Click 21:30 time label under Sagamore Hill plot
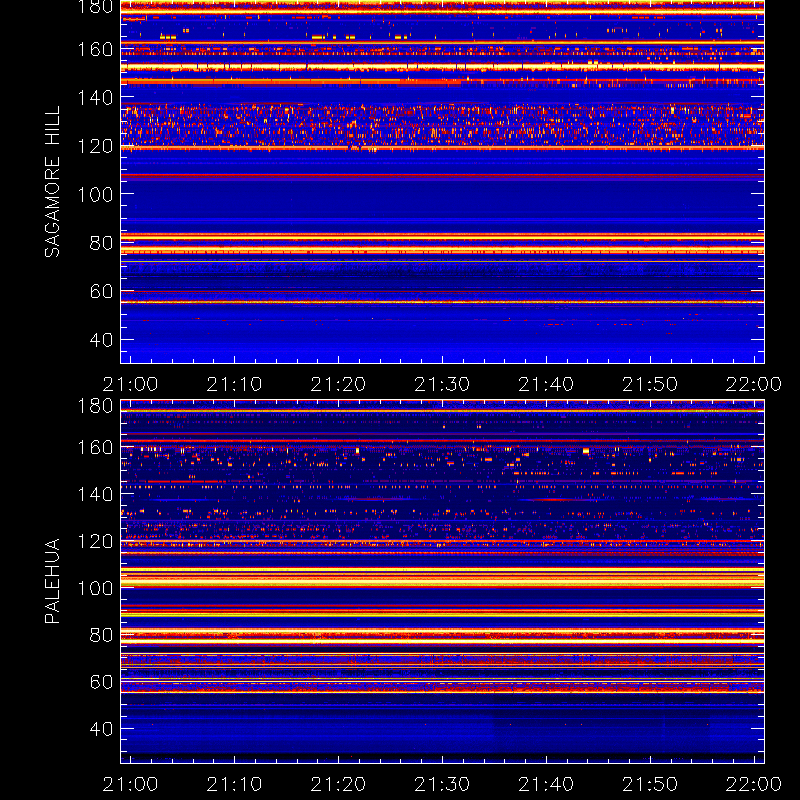Image resolution: width=800 pixels, height=800 pixels. pos(442,384)
